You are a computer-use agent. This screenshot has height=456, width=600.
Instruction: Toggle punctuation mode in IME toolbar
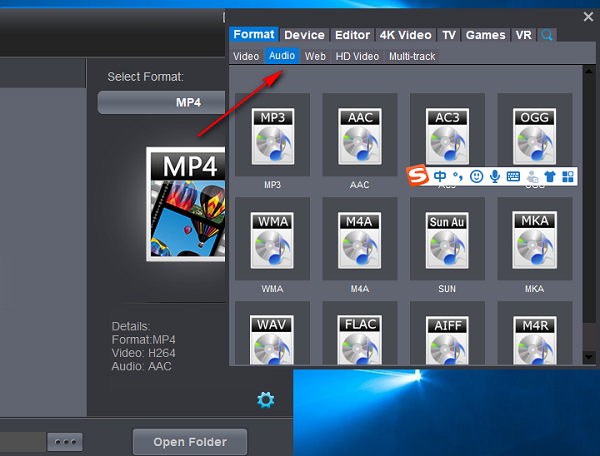[458, 176]
